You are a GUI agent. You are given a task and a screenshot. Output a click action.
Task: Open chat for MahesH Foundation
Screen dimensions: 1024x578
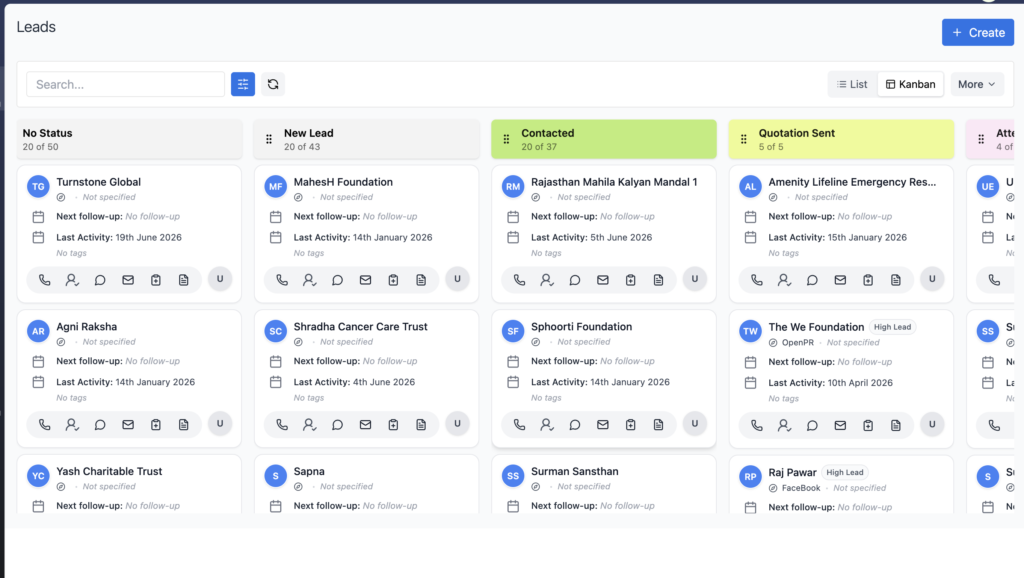pyautogui.click(x=337, y=280)
